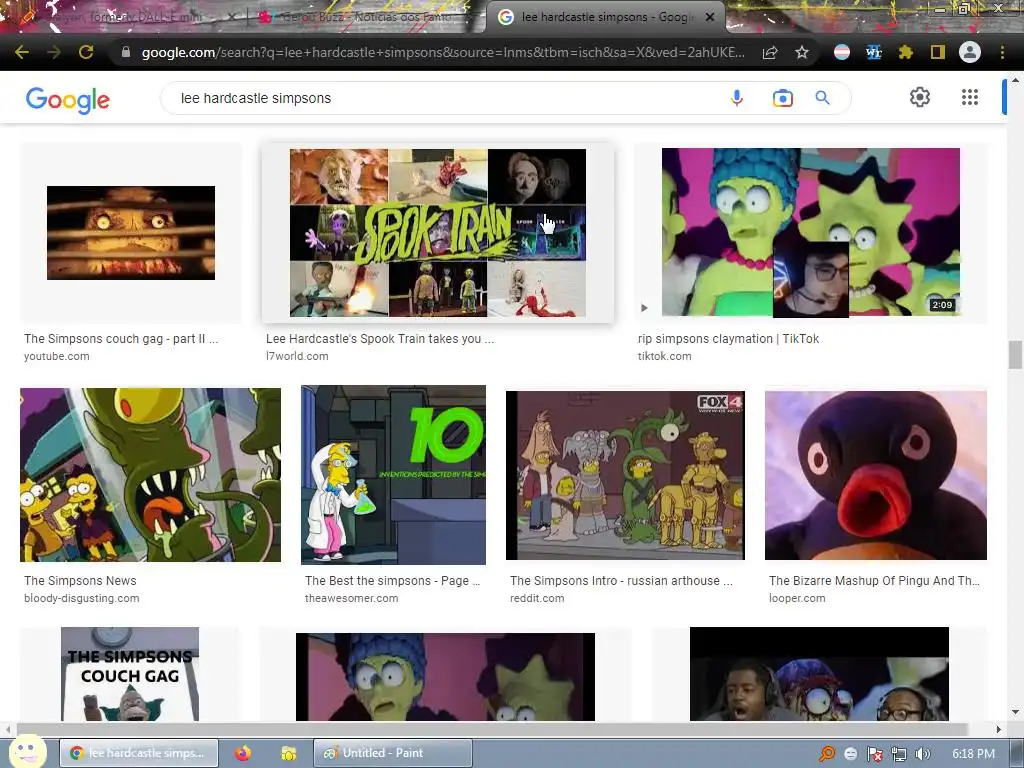Image resolution: width=1024 pixels, height=768 pixels.
Task: Click 'Lee Hardcastle's Spook Train takes you' title
Action: tap(379, 338)
